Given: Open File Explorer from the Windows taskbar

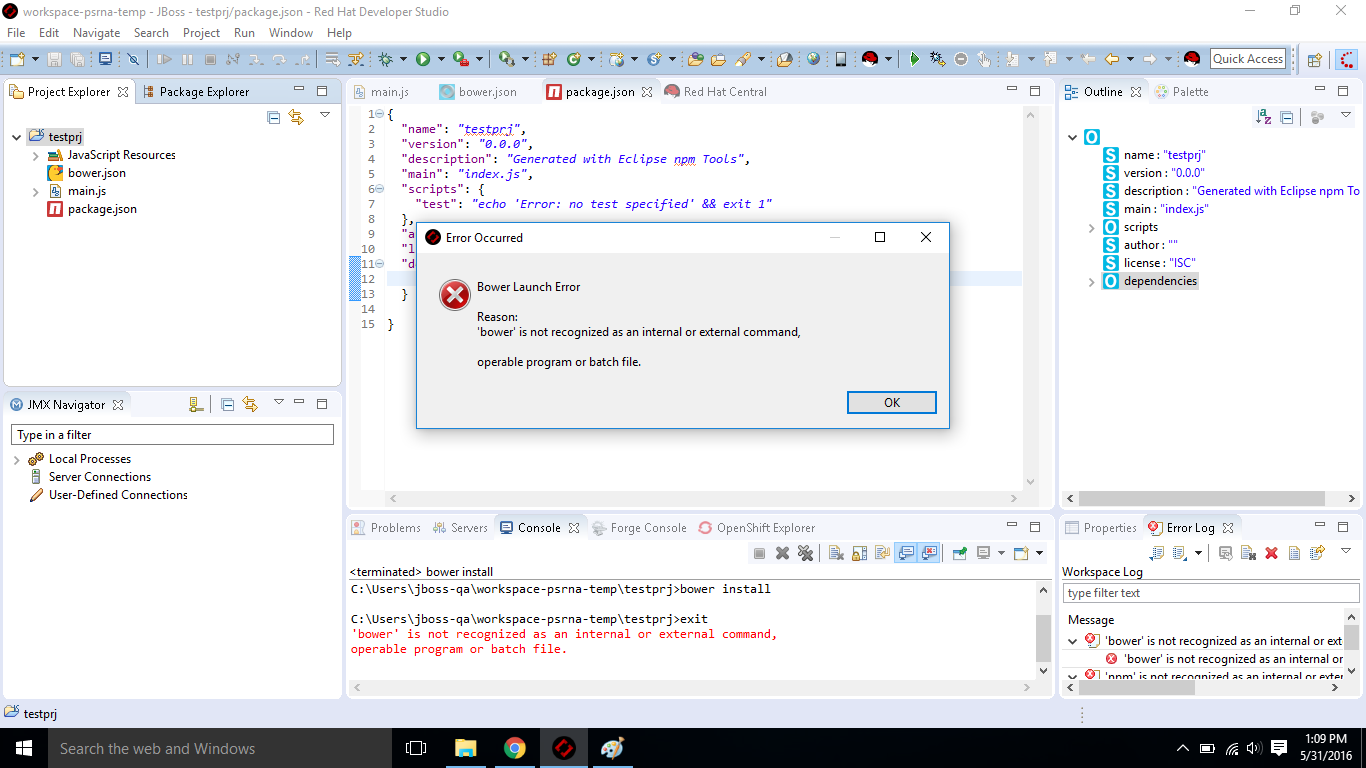Looking at the screenshot, I should [x=466, y=748].
